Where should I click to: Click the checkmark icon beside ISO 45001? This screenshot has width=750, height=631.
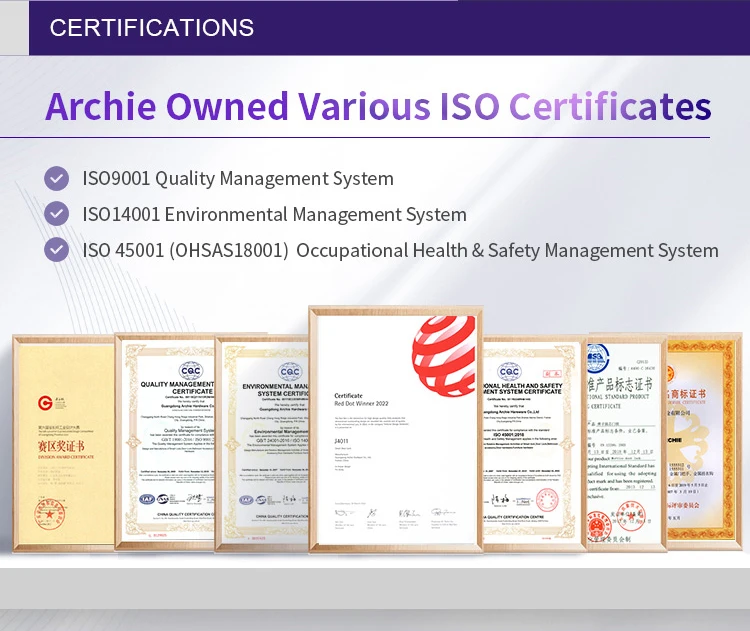[57, 250]
